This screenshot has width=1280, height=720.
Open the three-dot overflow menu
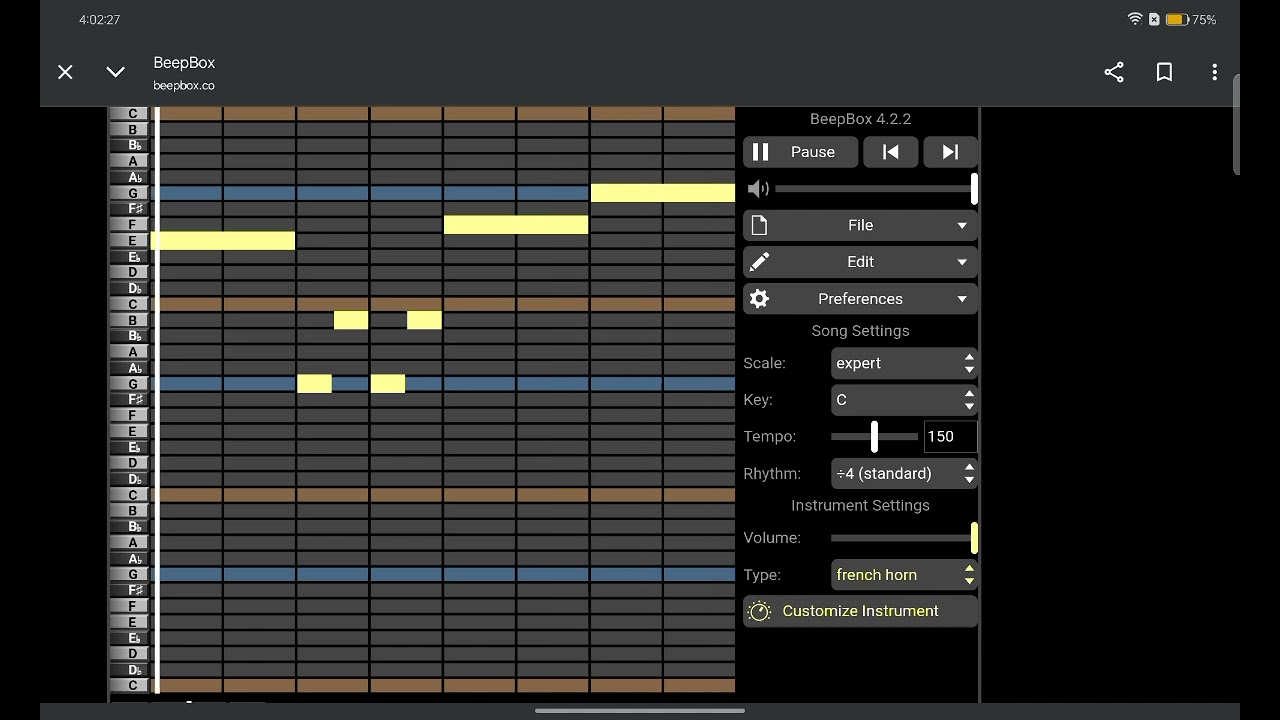point(1214,72)
